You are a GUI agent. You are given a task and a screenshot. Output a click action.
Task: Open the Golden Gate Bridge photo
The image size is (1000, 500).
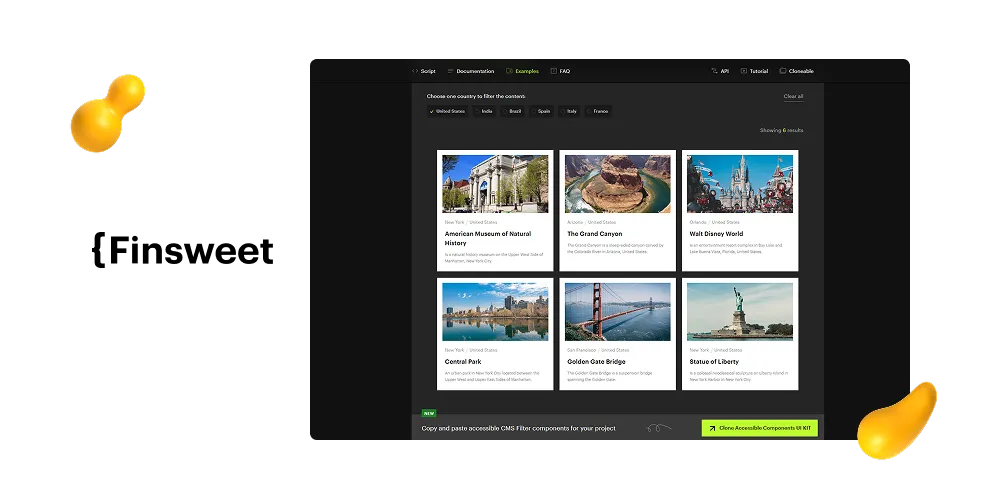[x=617, y=312]
